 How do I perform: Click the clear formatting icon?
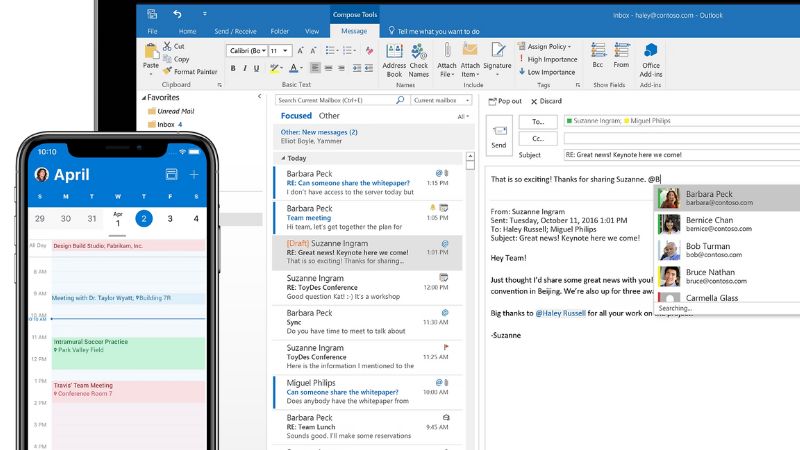(369, 51)
